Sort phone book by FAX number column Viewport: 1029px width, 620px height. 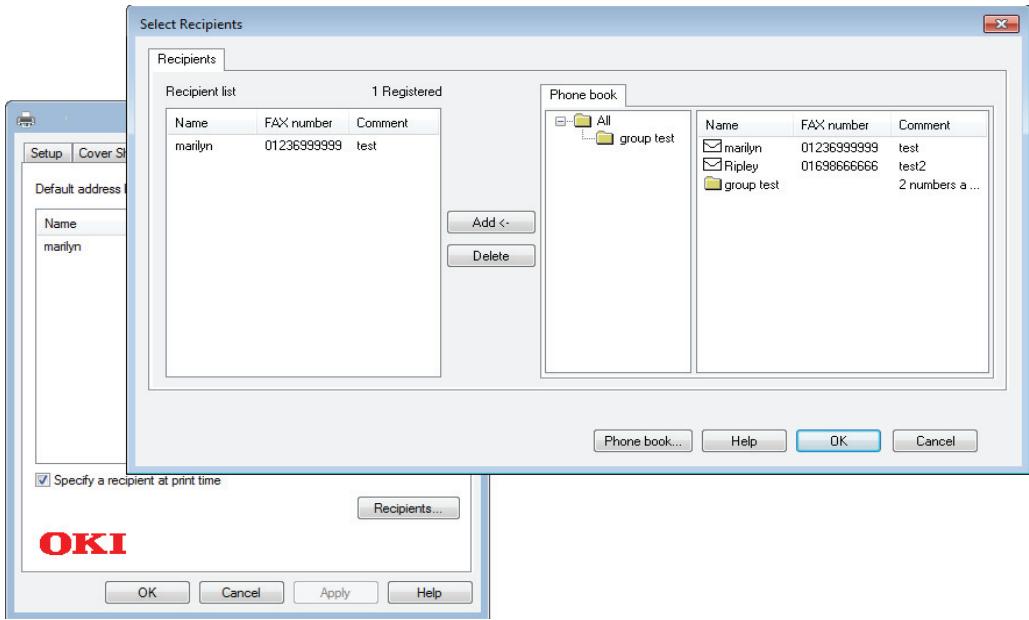coord(833,125)
